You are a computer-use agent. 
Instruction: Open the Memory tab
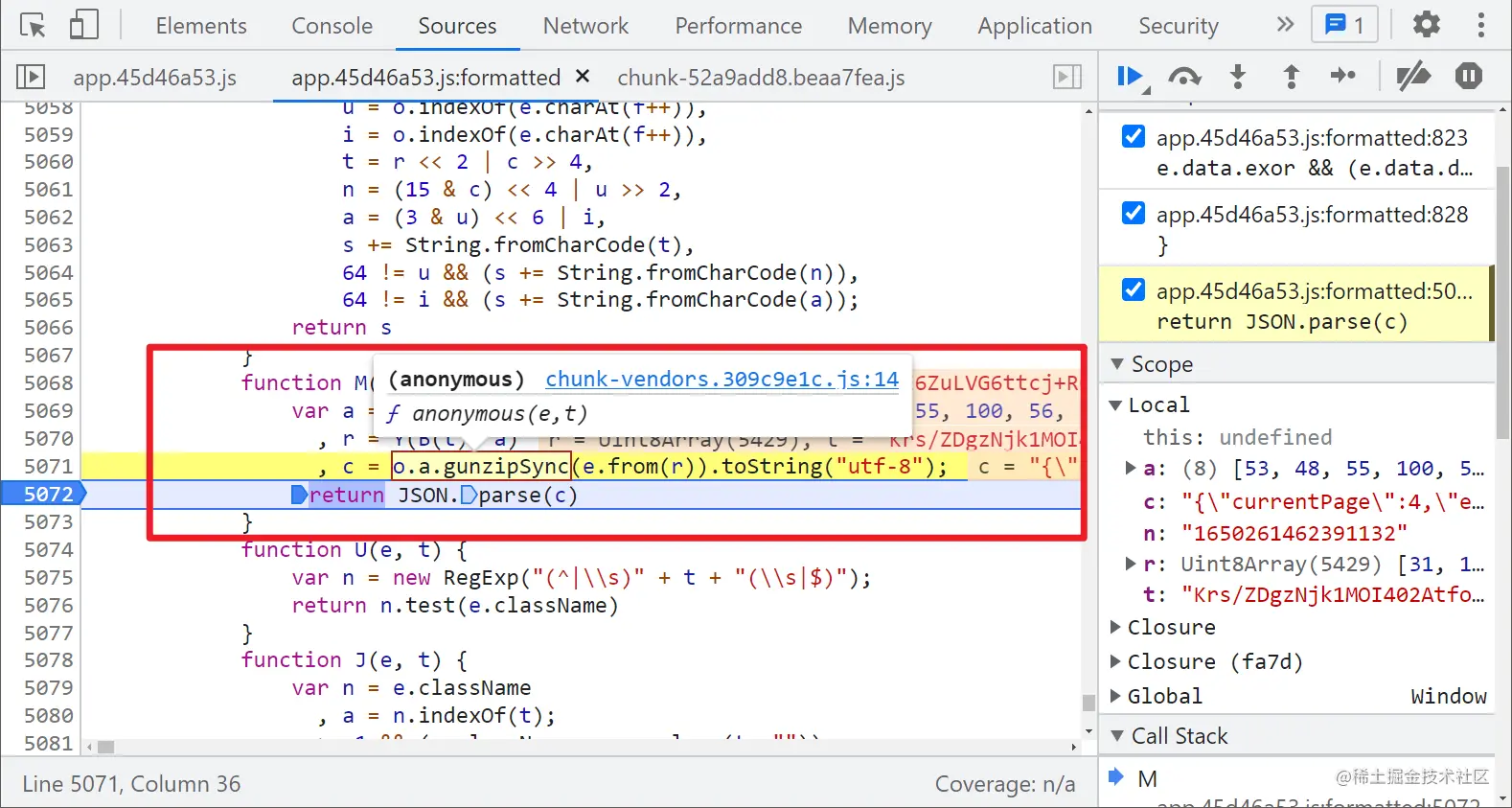(x=889, y=26)
